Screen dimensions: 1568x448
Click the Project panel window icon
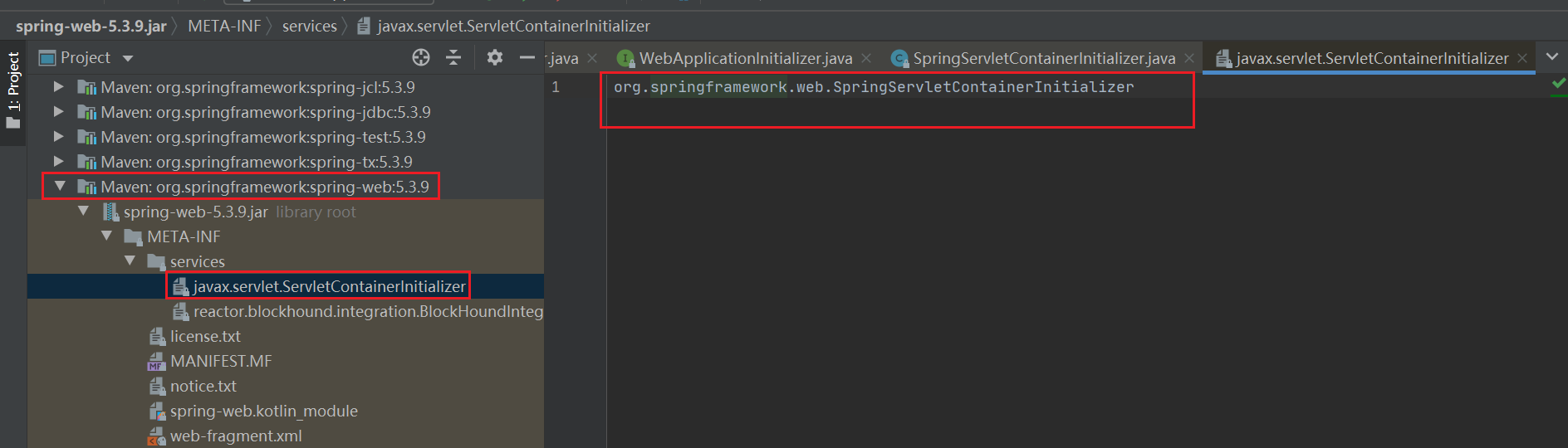[47, 58]
